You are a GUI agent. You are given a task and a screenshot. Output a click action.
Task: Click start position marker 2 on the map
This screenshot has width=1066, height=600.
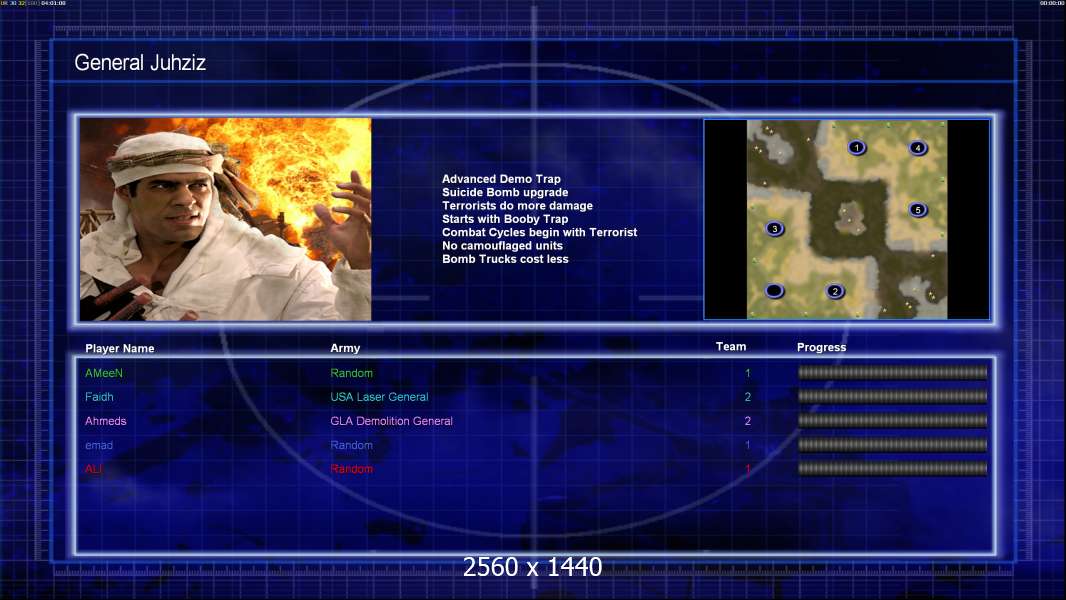[835, 292]
